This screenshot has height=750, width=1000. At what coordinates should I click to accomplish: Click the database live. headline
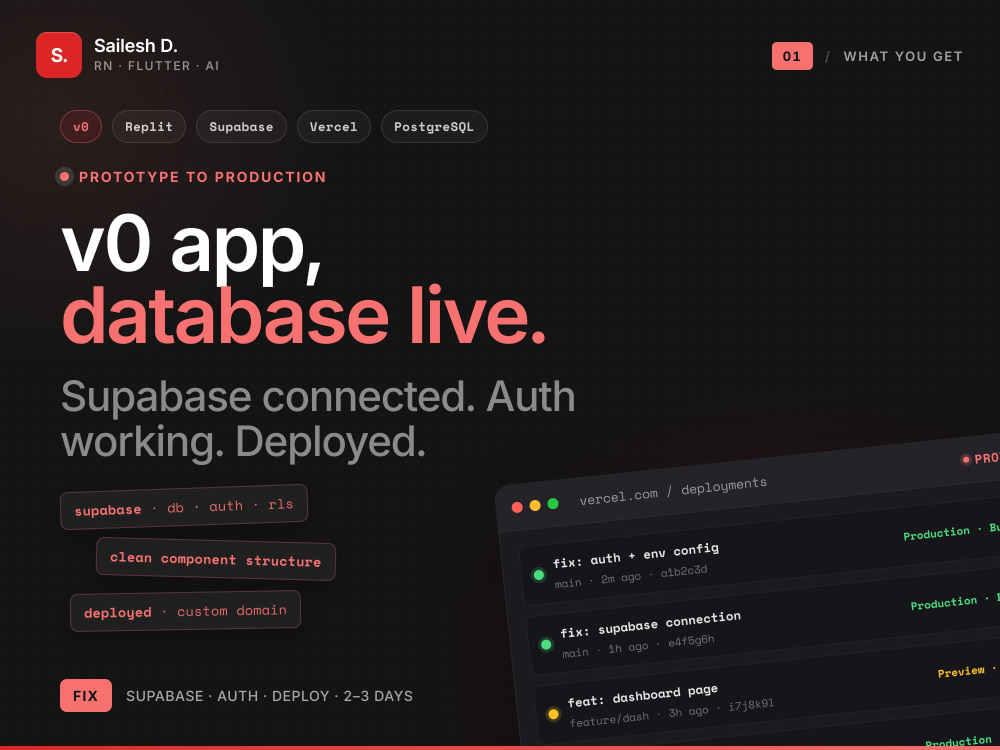pyautogui.click(x=304, y=316)
